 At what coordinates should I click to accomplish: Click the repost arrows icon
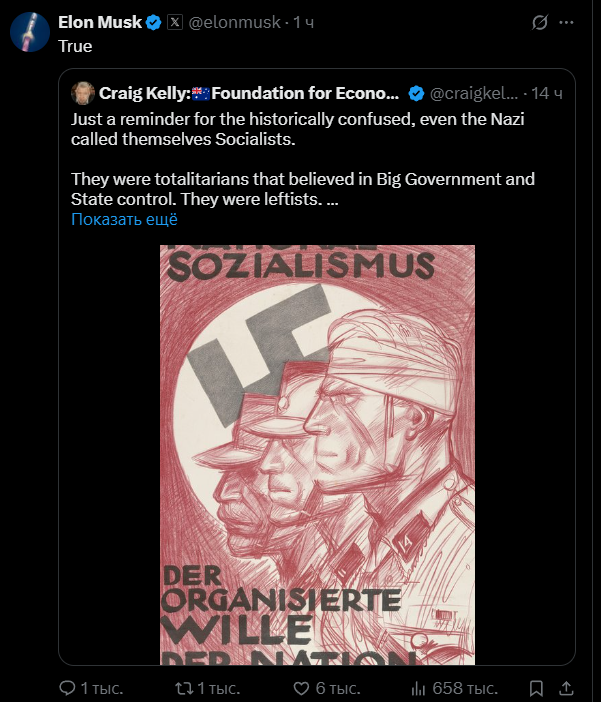(183, 688)
